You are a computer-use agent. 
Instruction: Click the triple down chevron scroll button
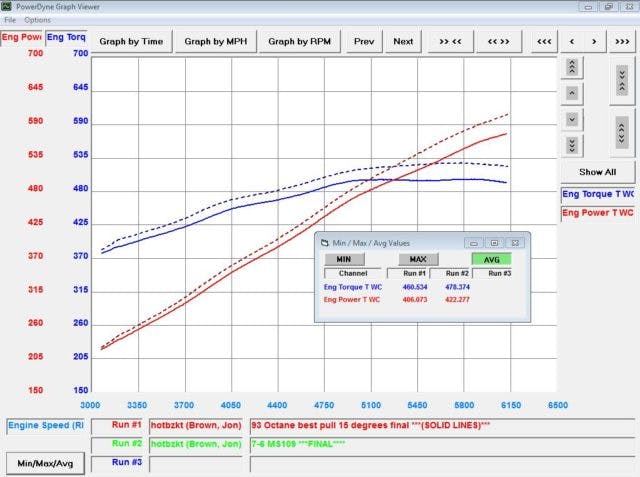(x=571, y=145)
